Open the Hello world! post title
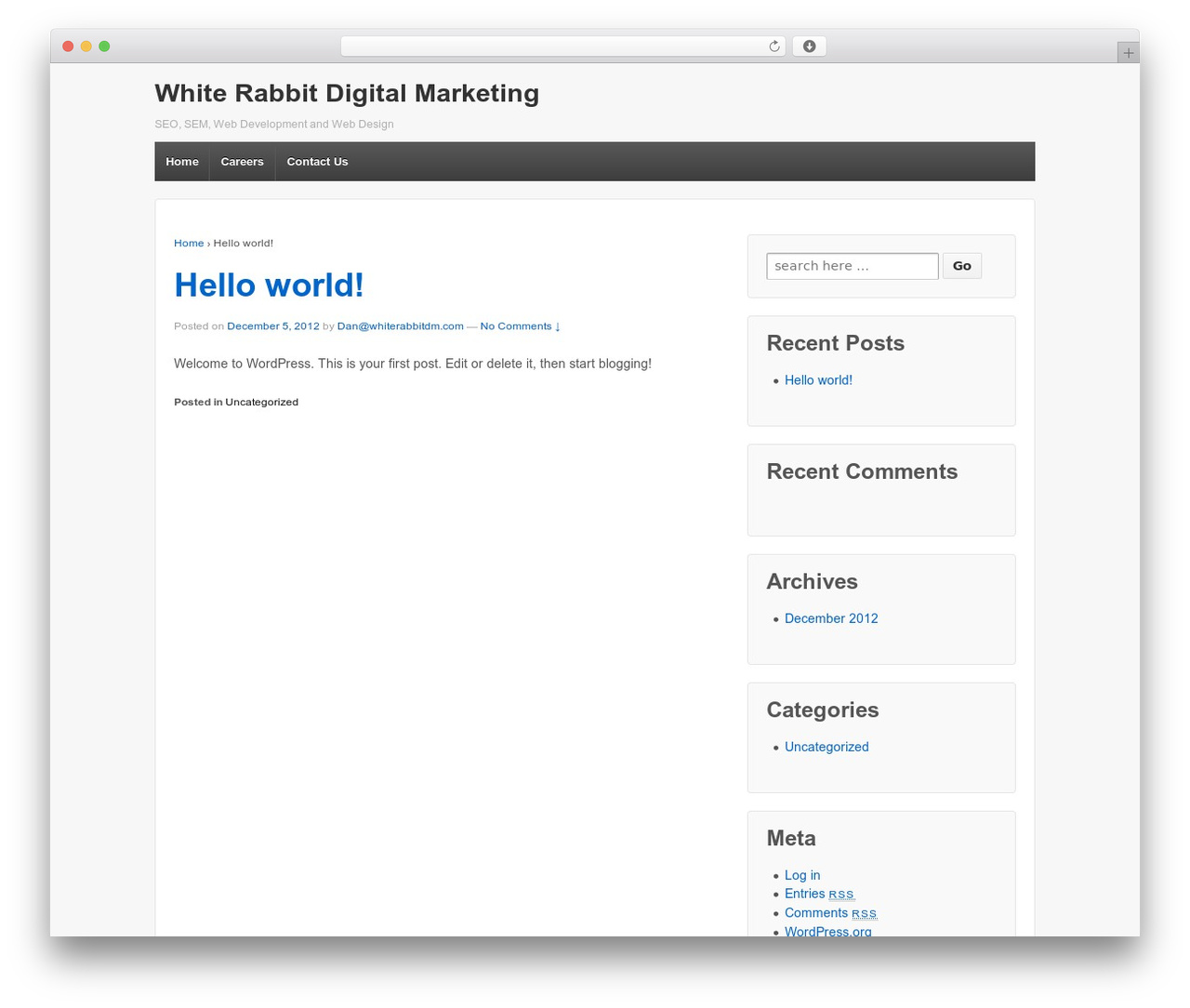The height and width of the screenshot is (1008, 1190). point(269,285)
